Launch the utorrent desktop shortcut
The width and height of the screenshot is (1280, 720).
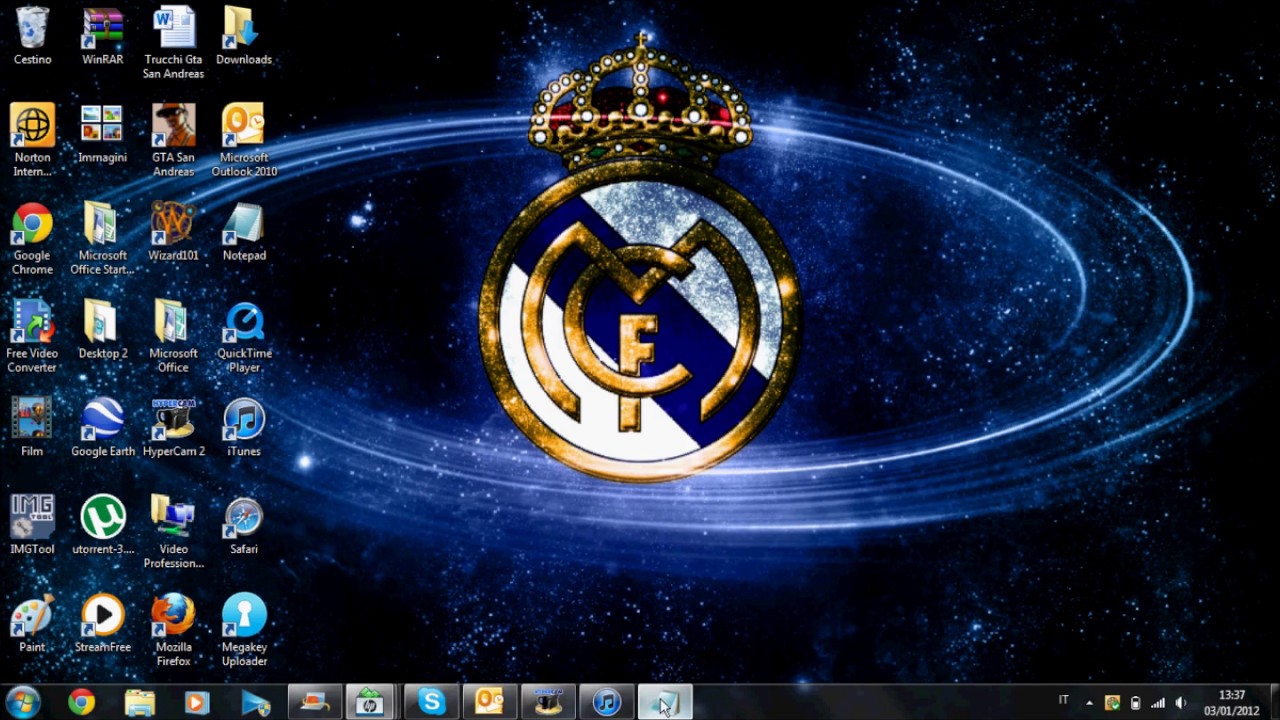click(x=102, y=526)
